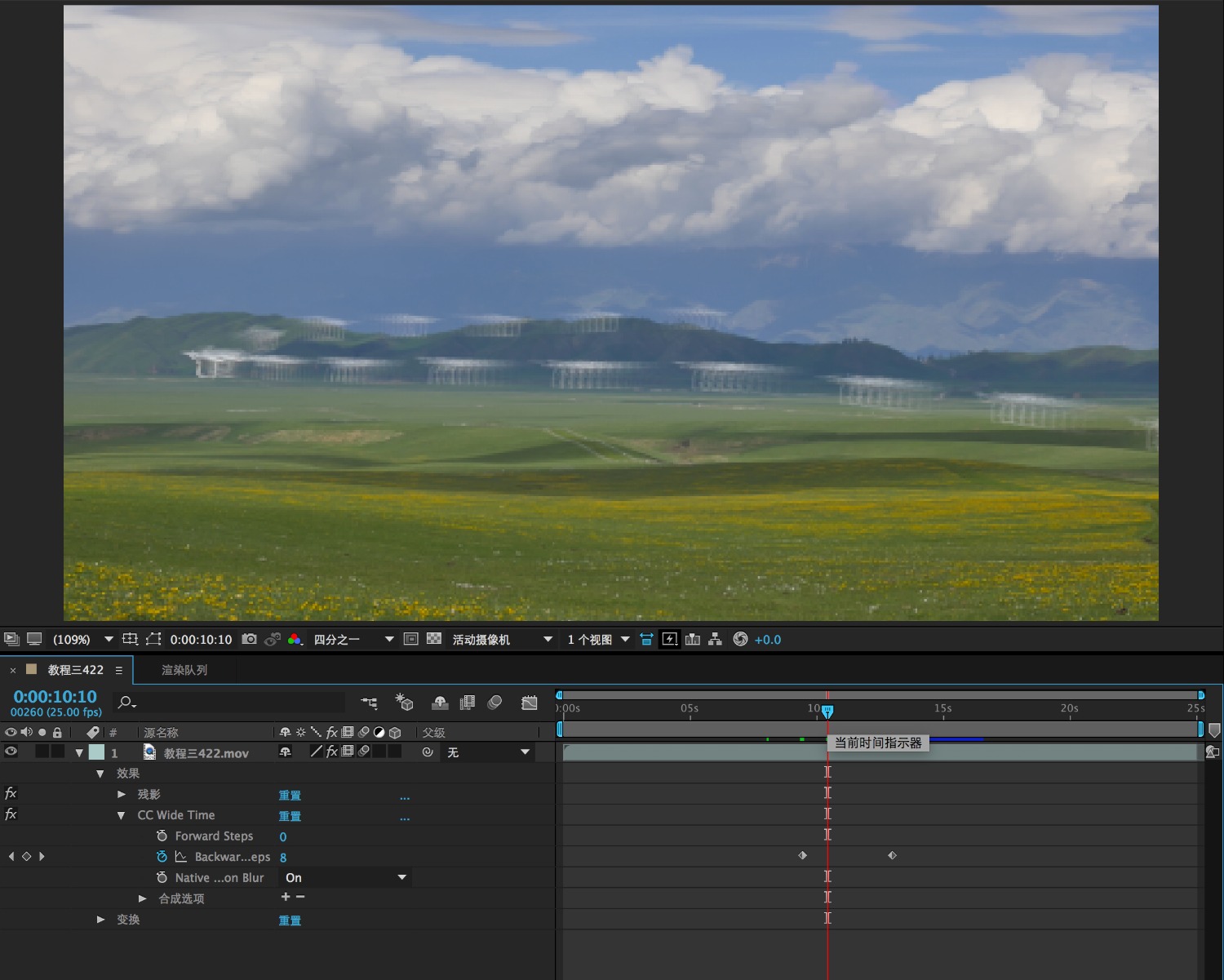Click the timeline layer search field
Image resolution: width=1224 pixels, height=980 pixels.
tap(228, 703)
